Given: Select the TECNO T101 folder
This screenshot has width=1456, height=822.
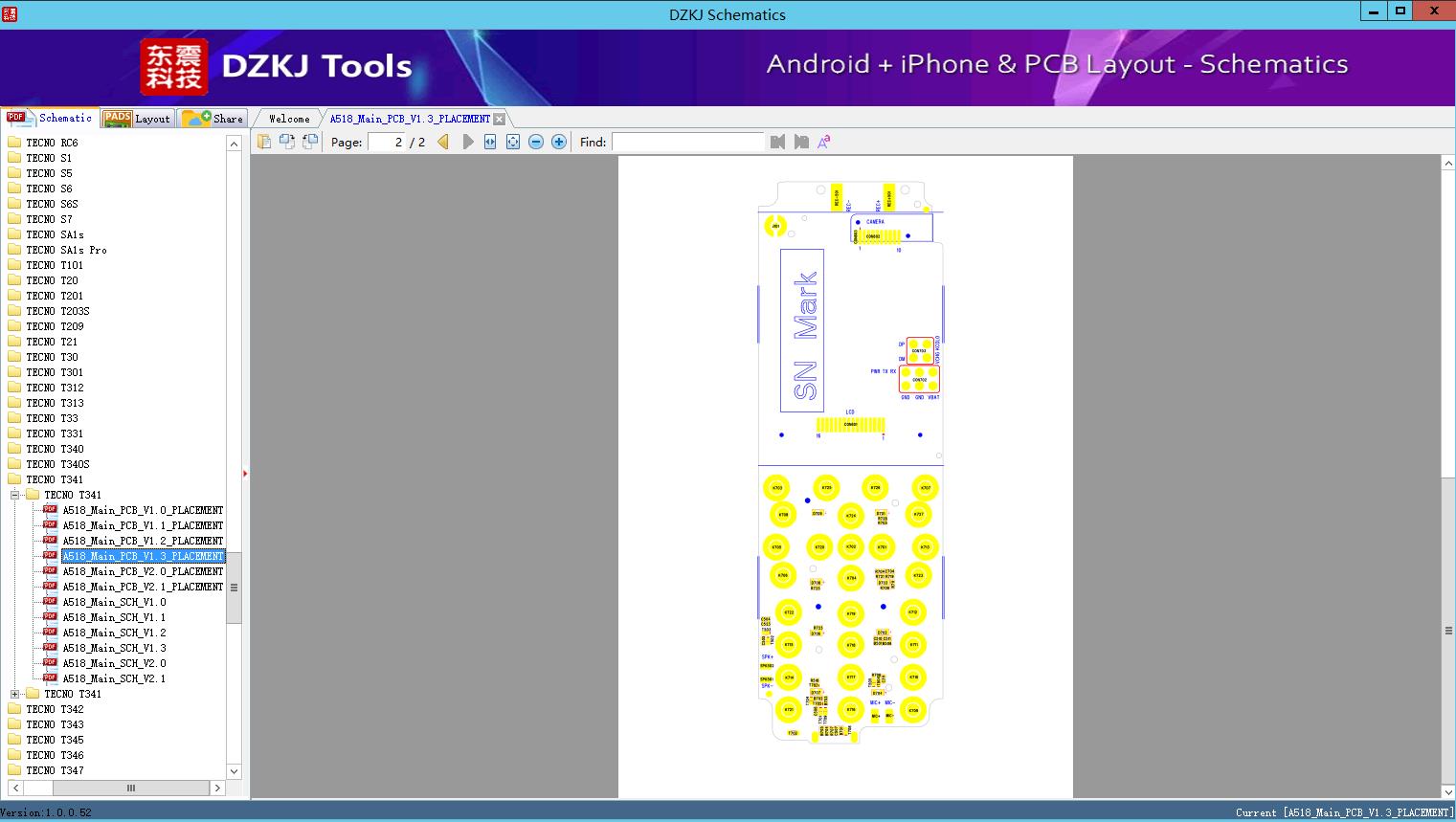Looking at the screenshot, I should tap(55, 265).
